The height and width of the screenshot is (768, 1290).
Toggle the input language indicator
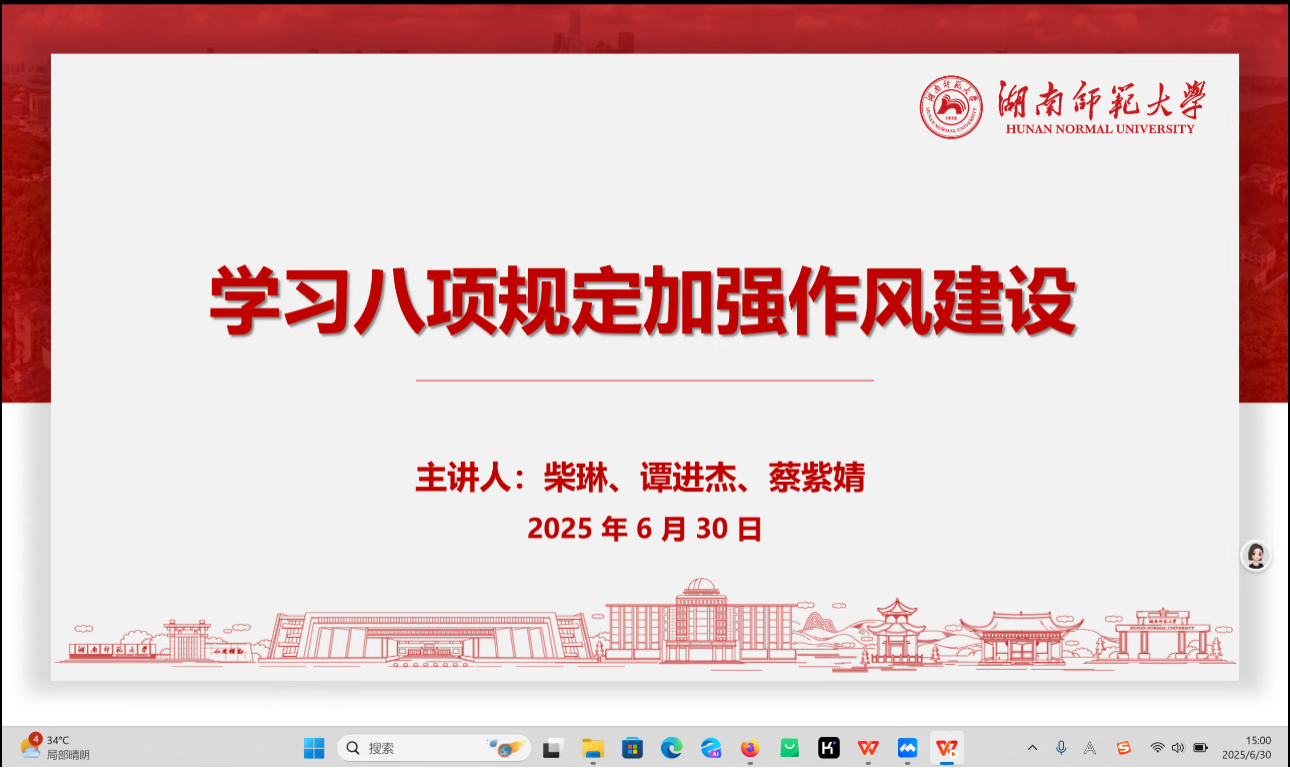coord(1090,748)
